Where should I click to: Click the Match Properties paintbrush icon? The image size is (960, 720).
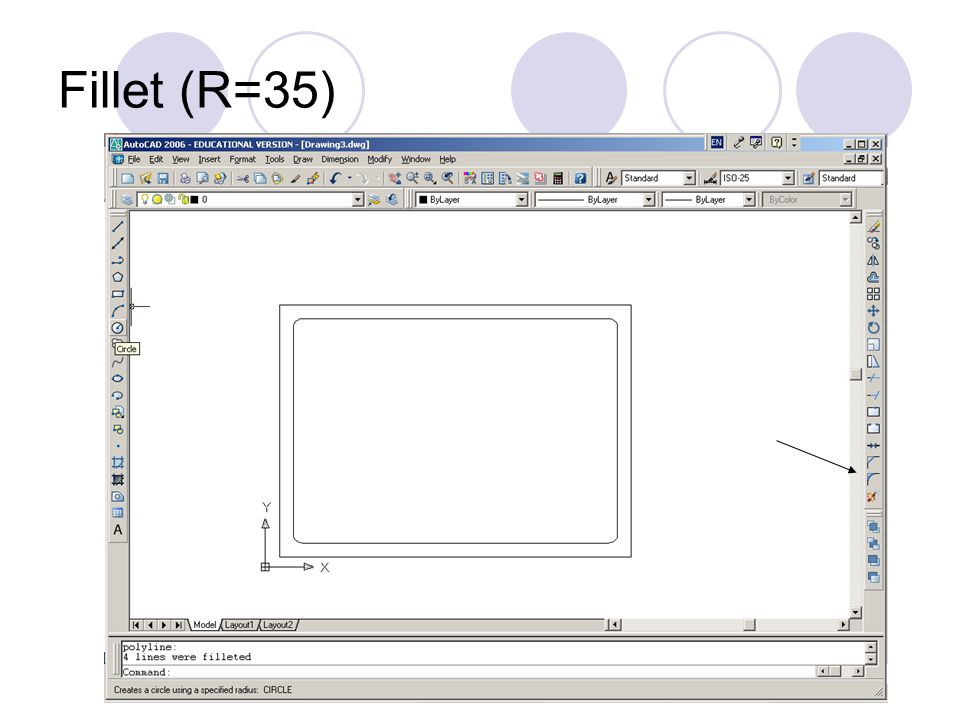pyautogui.click(x=295, y=178)
